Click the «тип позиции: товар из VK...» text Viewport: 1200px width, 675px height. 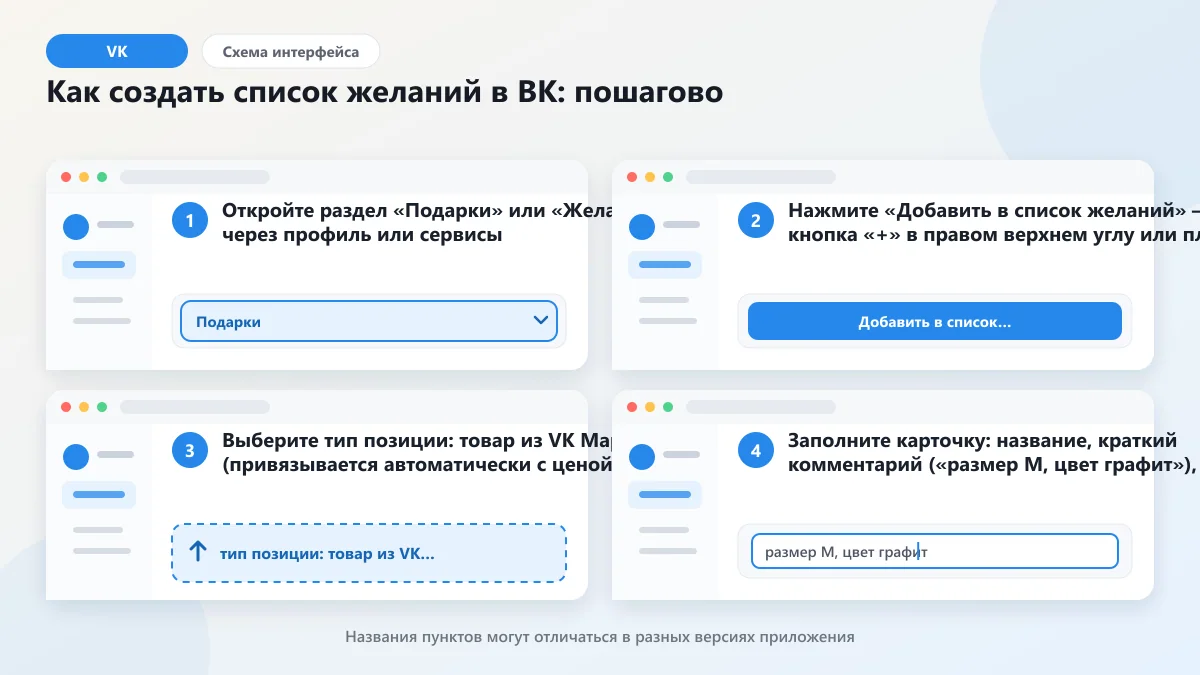click(x=327, y=553)
